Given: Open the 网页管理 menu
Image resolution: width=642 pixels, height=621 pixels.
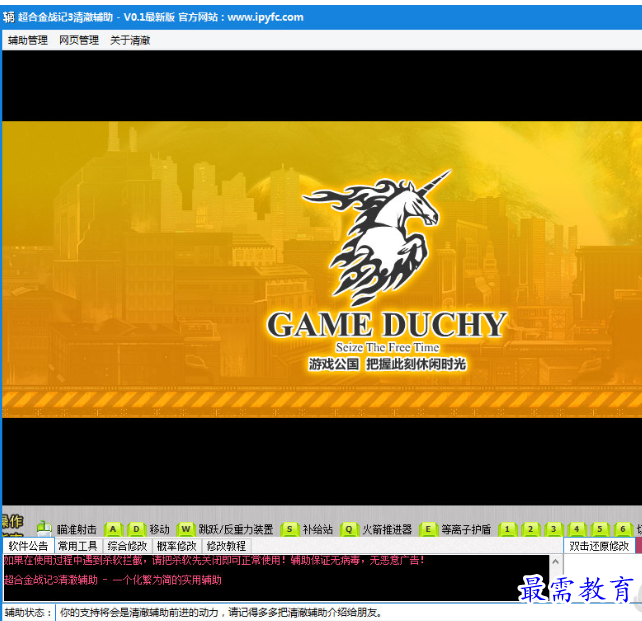Looking at the screenshot, I should click(x=79, y=40).
